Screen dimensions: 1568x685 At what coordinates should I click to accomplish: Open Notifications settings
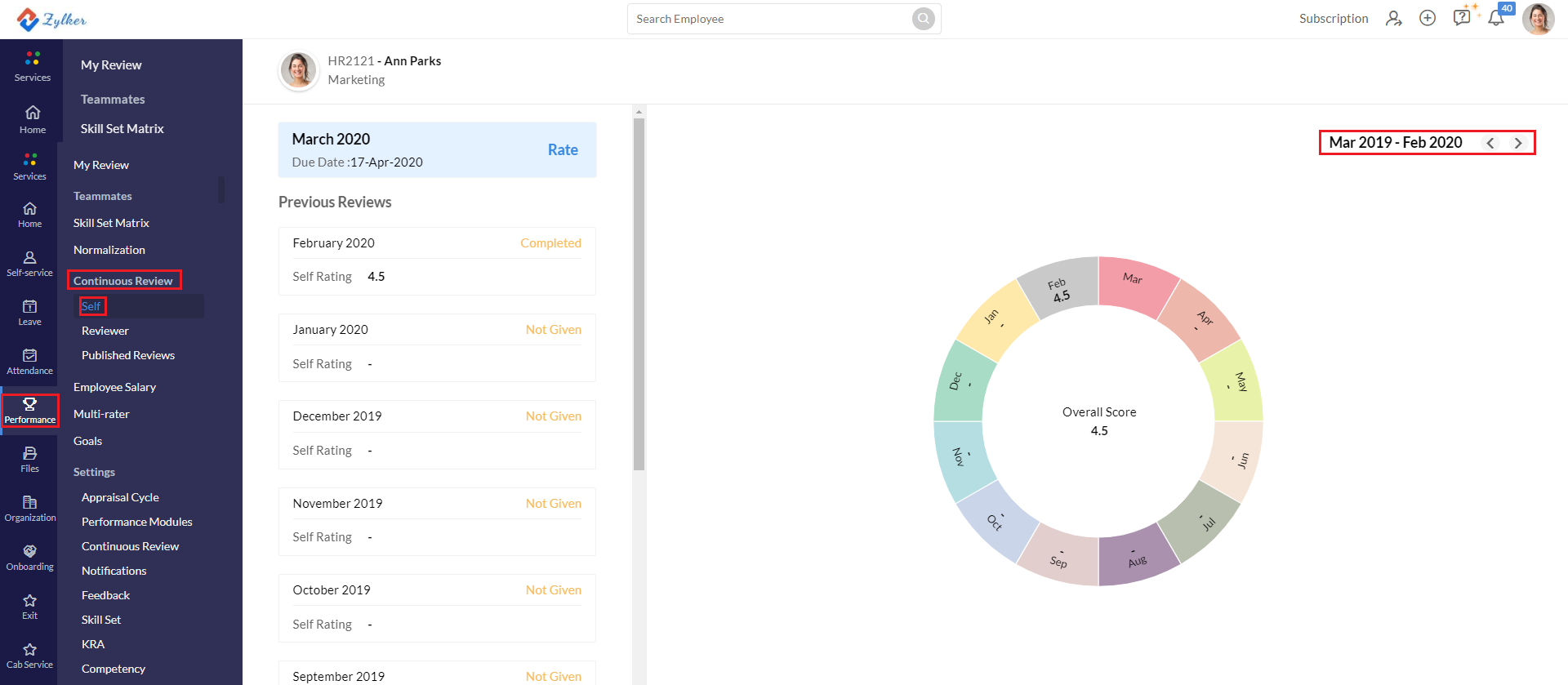pyautogui.click(x=114, y=571)
